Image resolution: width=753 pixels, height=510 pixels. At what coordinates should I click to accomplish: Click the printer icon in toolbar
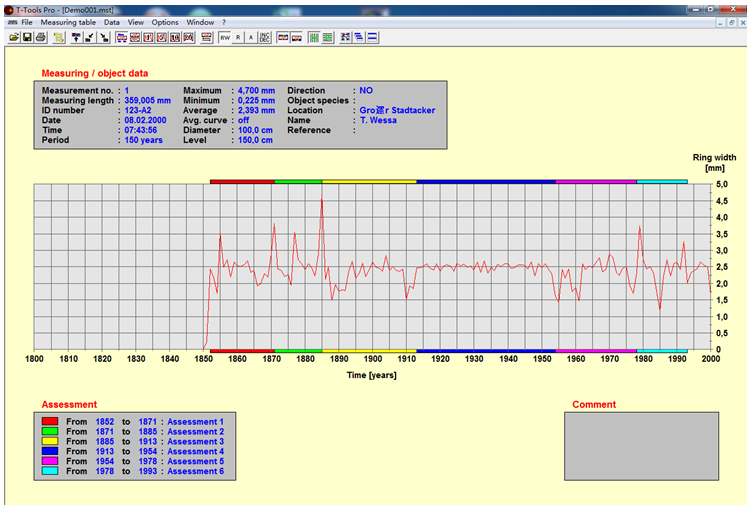tap(41, 37)
